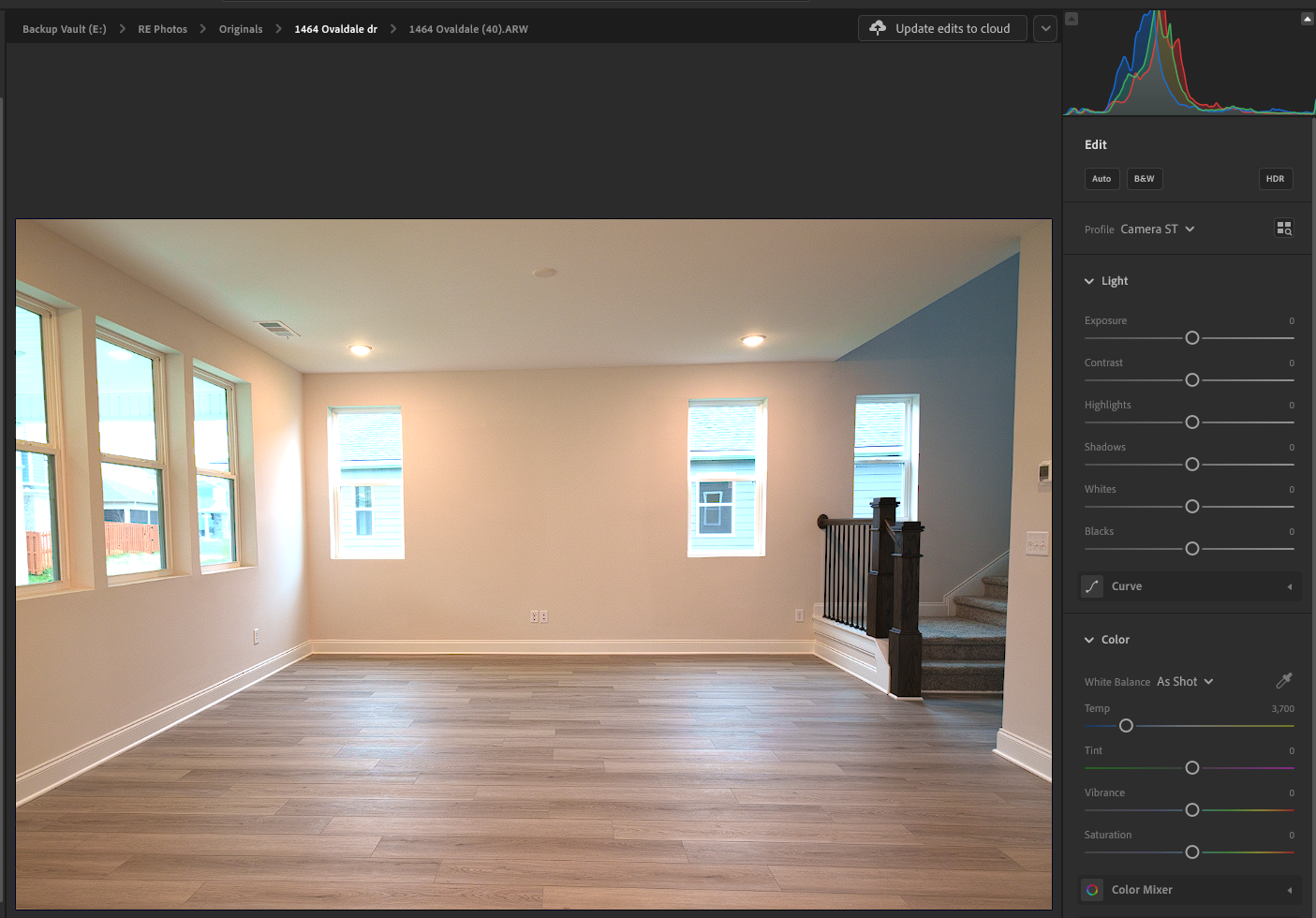Click the Update edits to cloud button

coord(942,27)
